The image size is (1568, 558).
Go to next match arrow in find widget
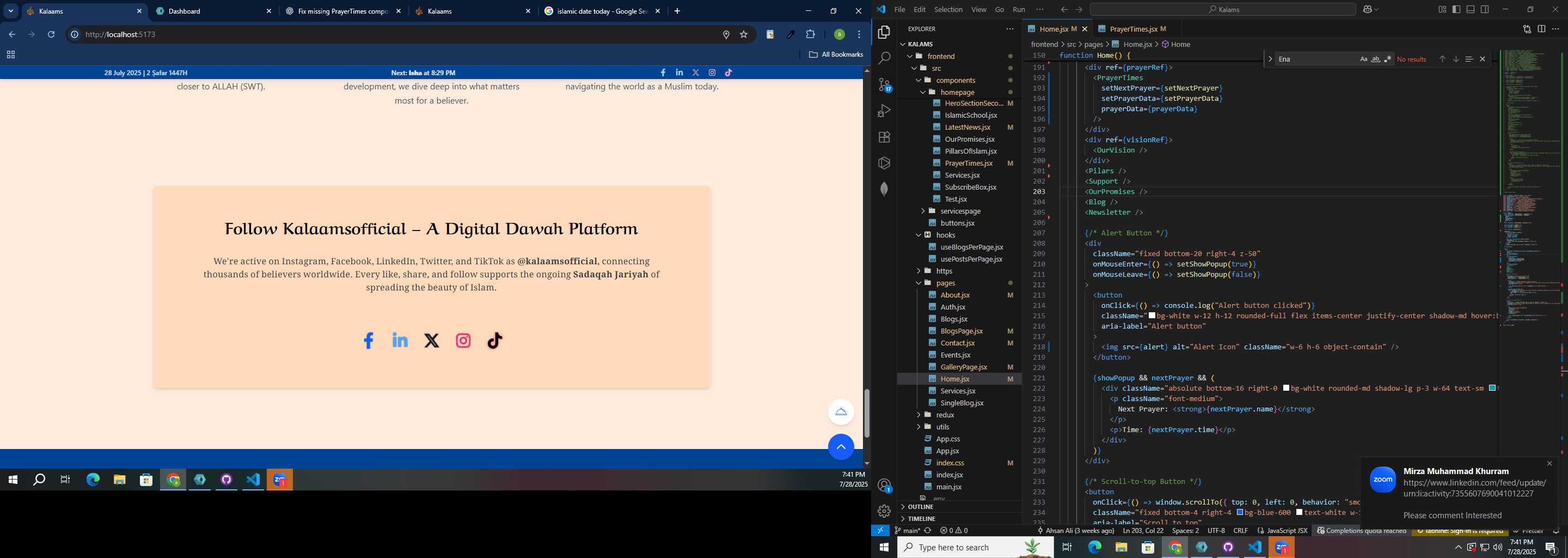[1455, 59]
